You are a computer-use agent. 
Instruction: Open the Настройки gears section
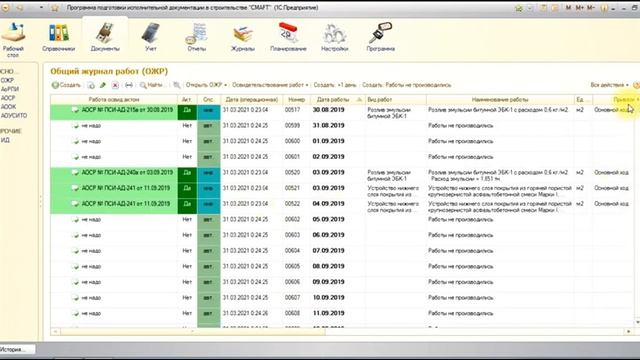coord(335,38)
